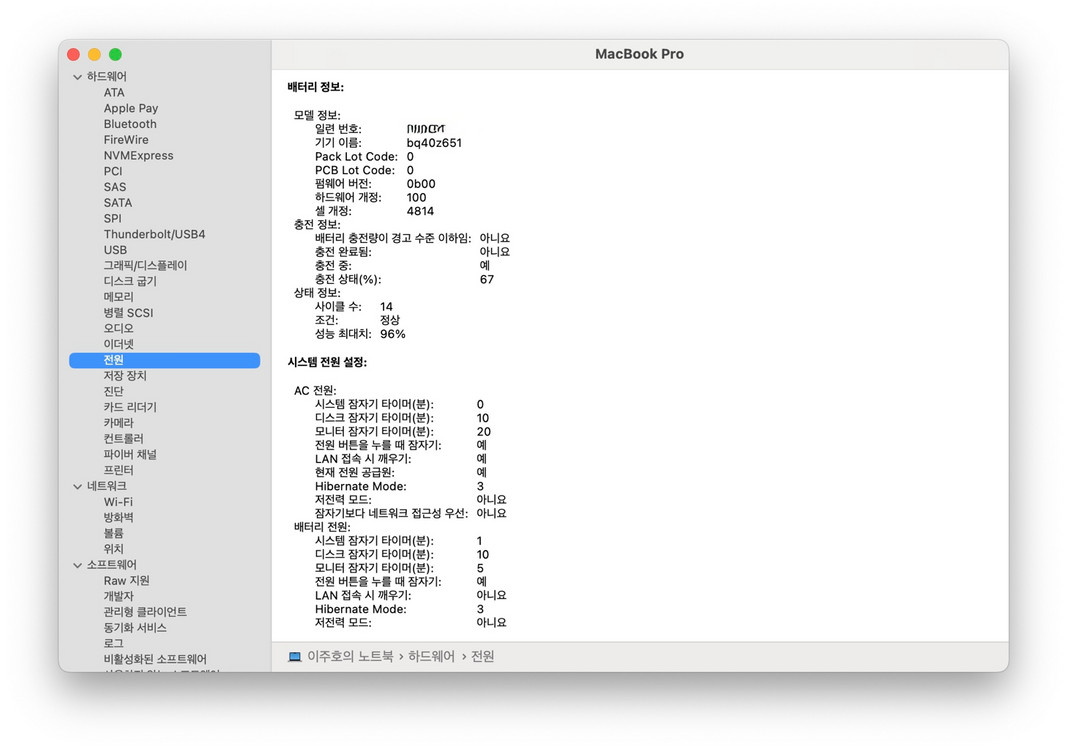
Task: Select 진단 in sidebar
Action: pyautogui.click(x=113, y=391)
